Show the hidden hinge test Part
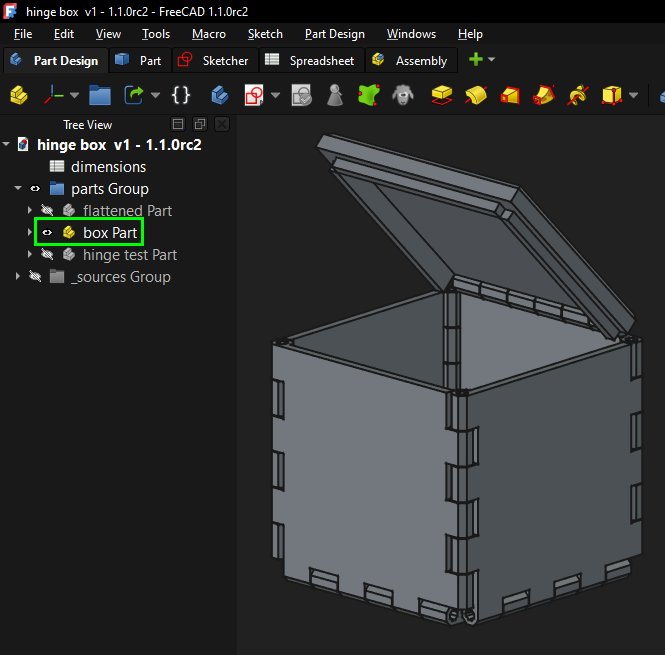Image resolution: width=665 pixels, height=655 pixels. [47, 255]
